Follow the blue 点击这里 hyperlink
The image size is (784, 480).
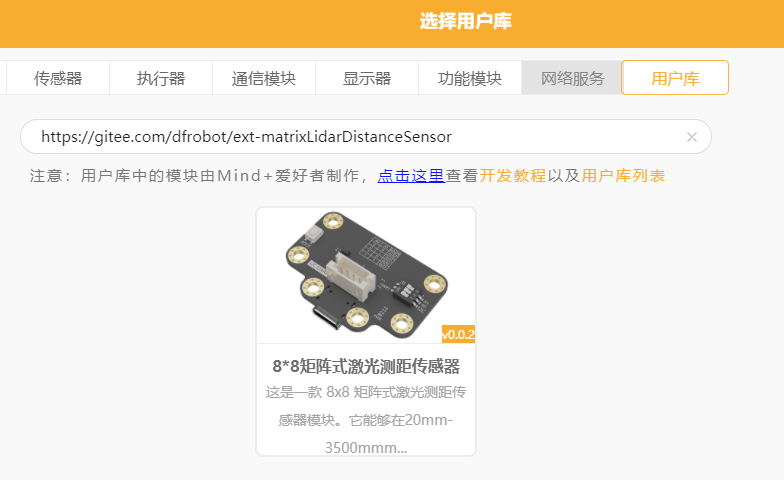tap(411, 176)
